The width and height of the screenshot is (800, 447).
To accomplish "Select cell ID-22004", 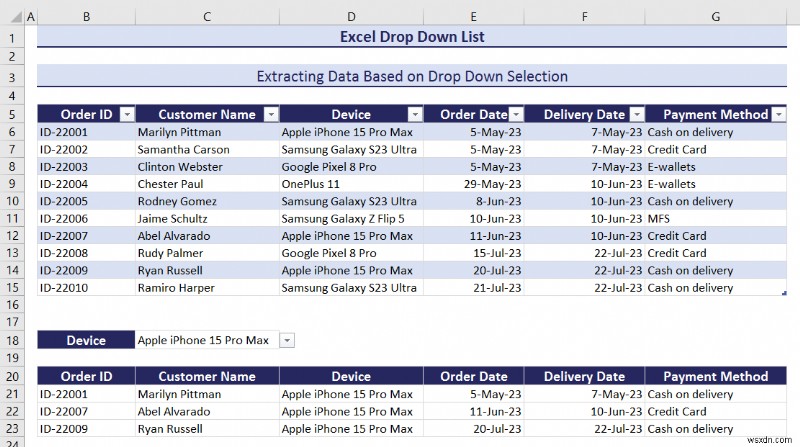I will pyautogui.click(x=86, y=184).
